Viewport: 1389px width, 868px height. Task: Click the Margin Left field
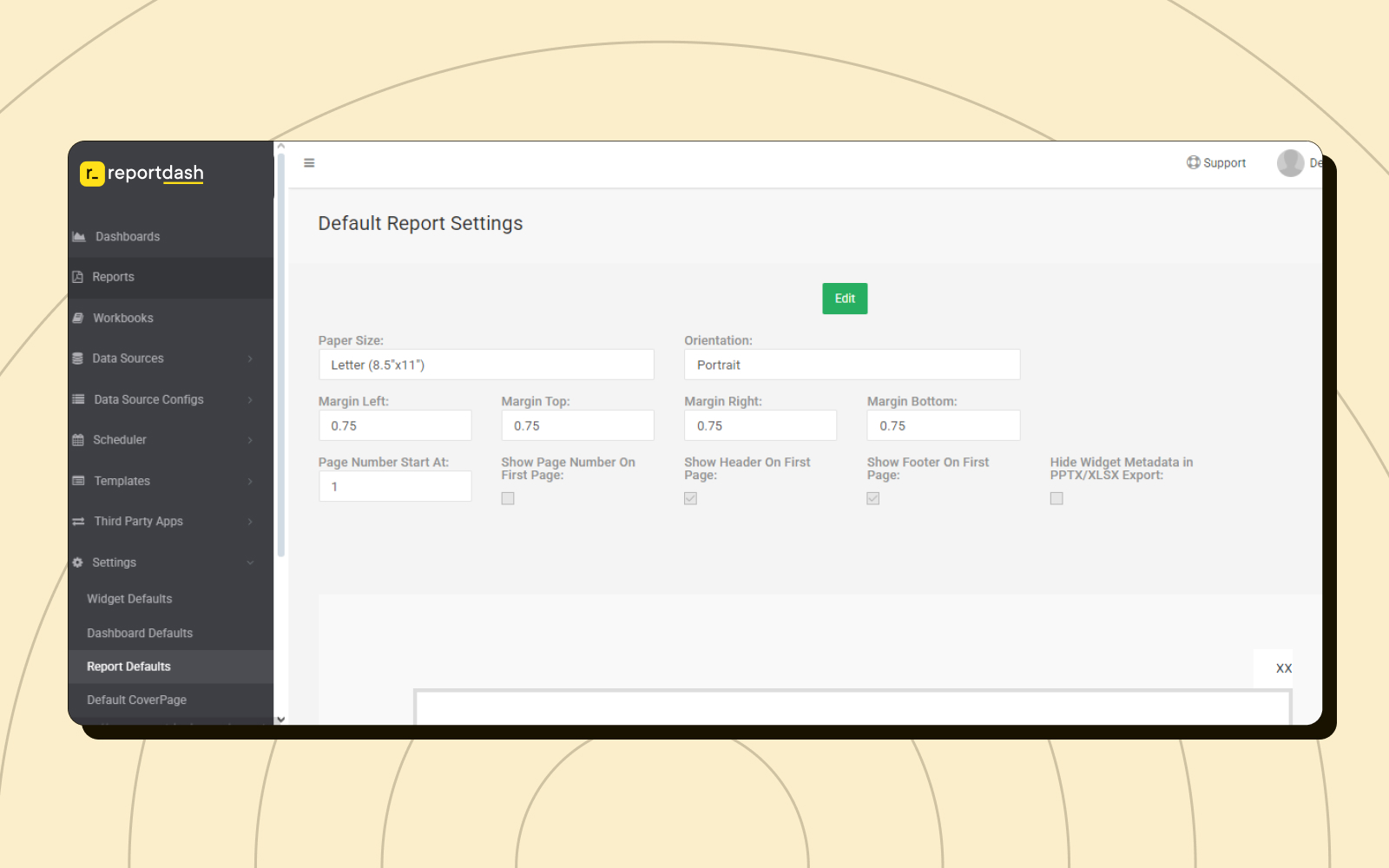click(395, 425)
